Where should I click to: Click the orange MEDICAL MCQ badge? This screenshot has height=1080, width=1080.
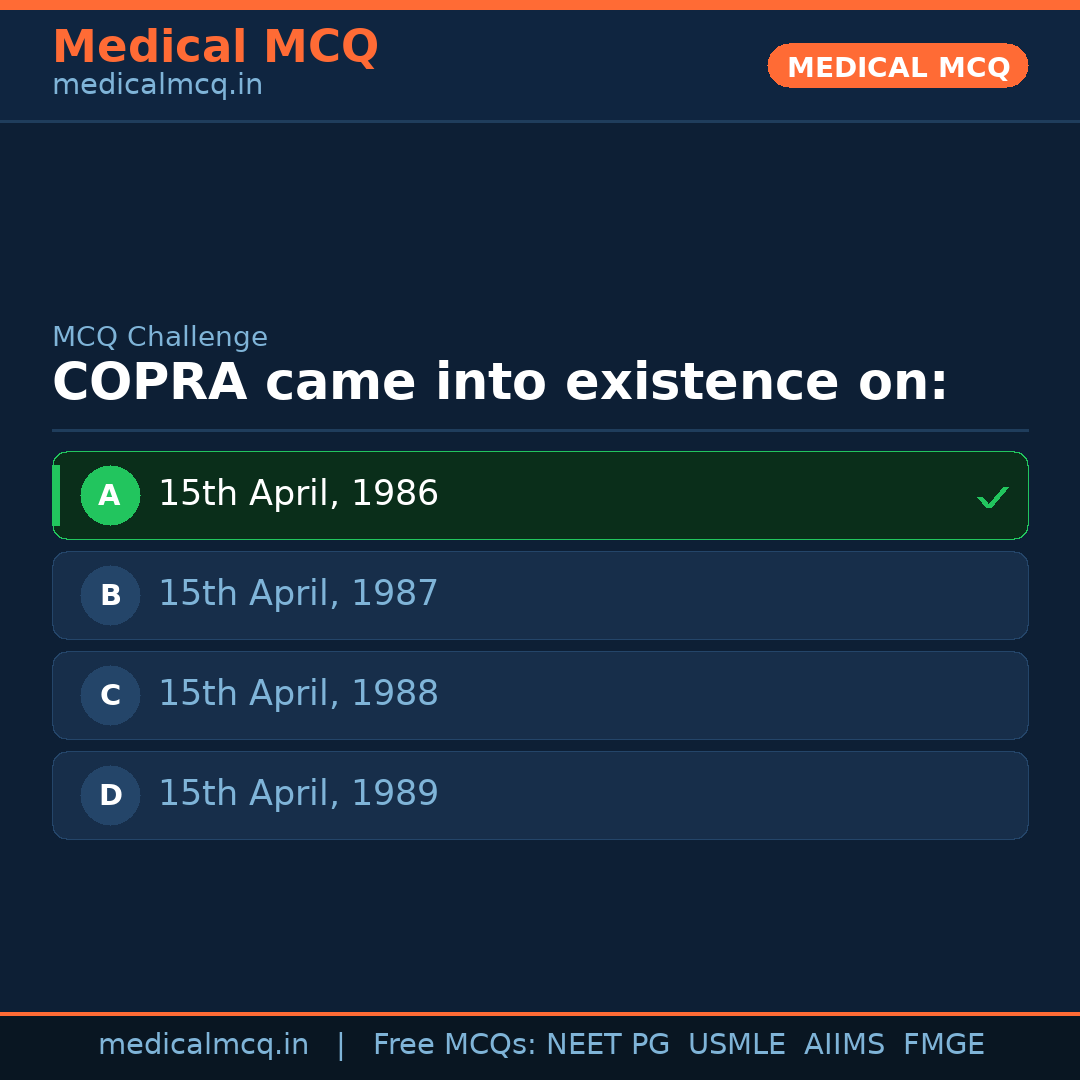pyautogui.click(x=897, y=66)
